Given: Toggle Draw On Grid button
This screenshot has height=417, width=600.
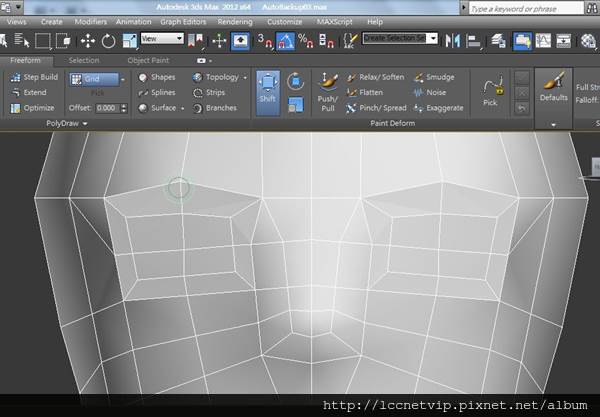Looking at the screenshot, I should 94,79.
